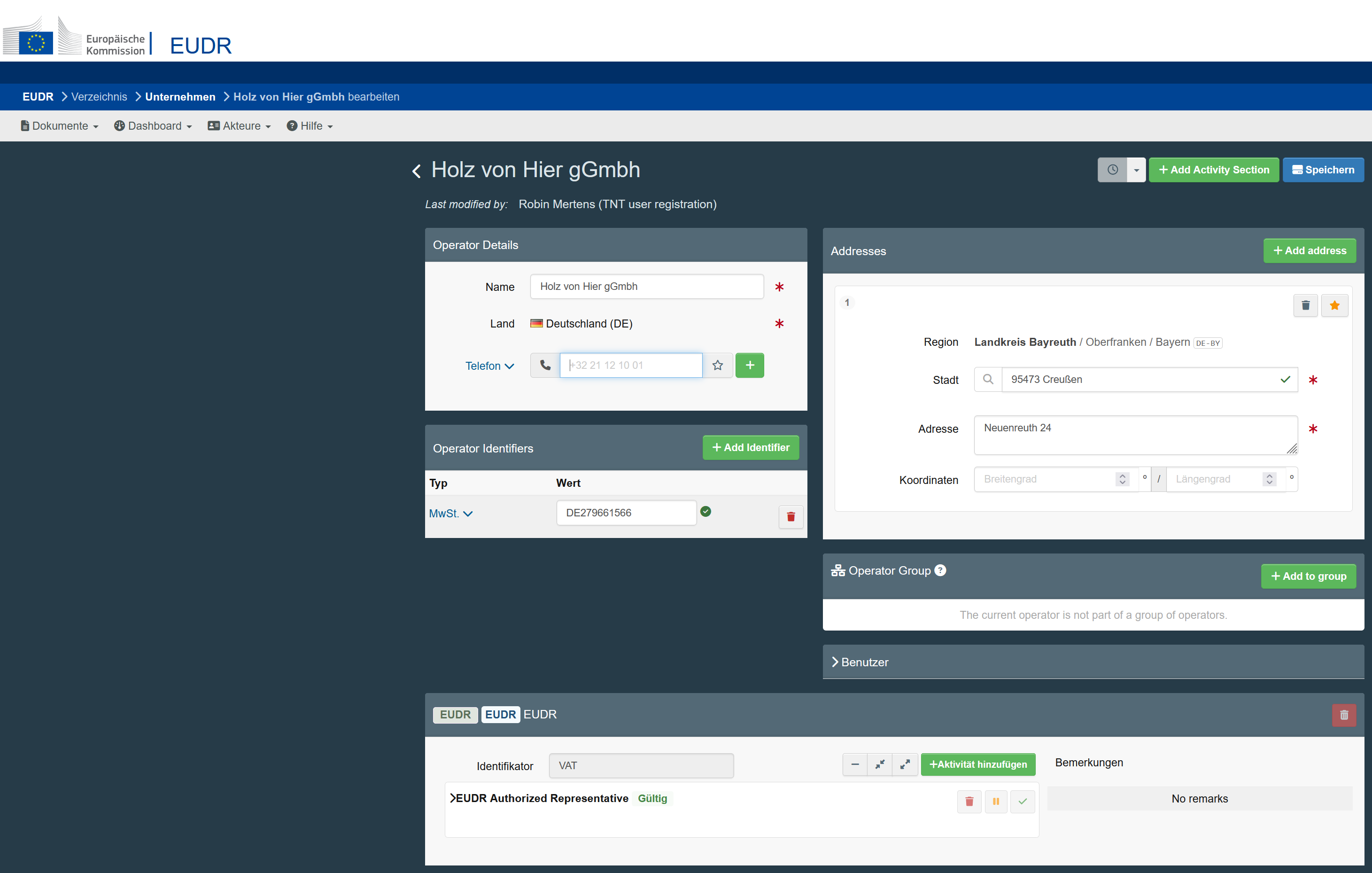Click the compress arrows icon in activity toolbar

point(880,765)
